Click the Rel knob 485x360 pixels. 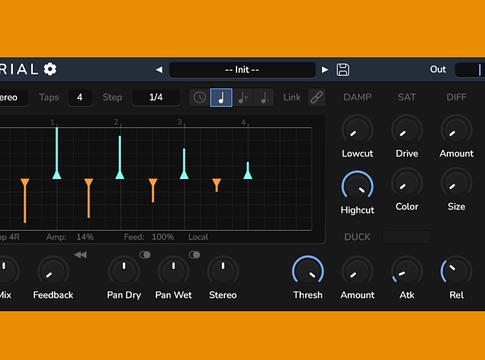click(x=456, y=272)
